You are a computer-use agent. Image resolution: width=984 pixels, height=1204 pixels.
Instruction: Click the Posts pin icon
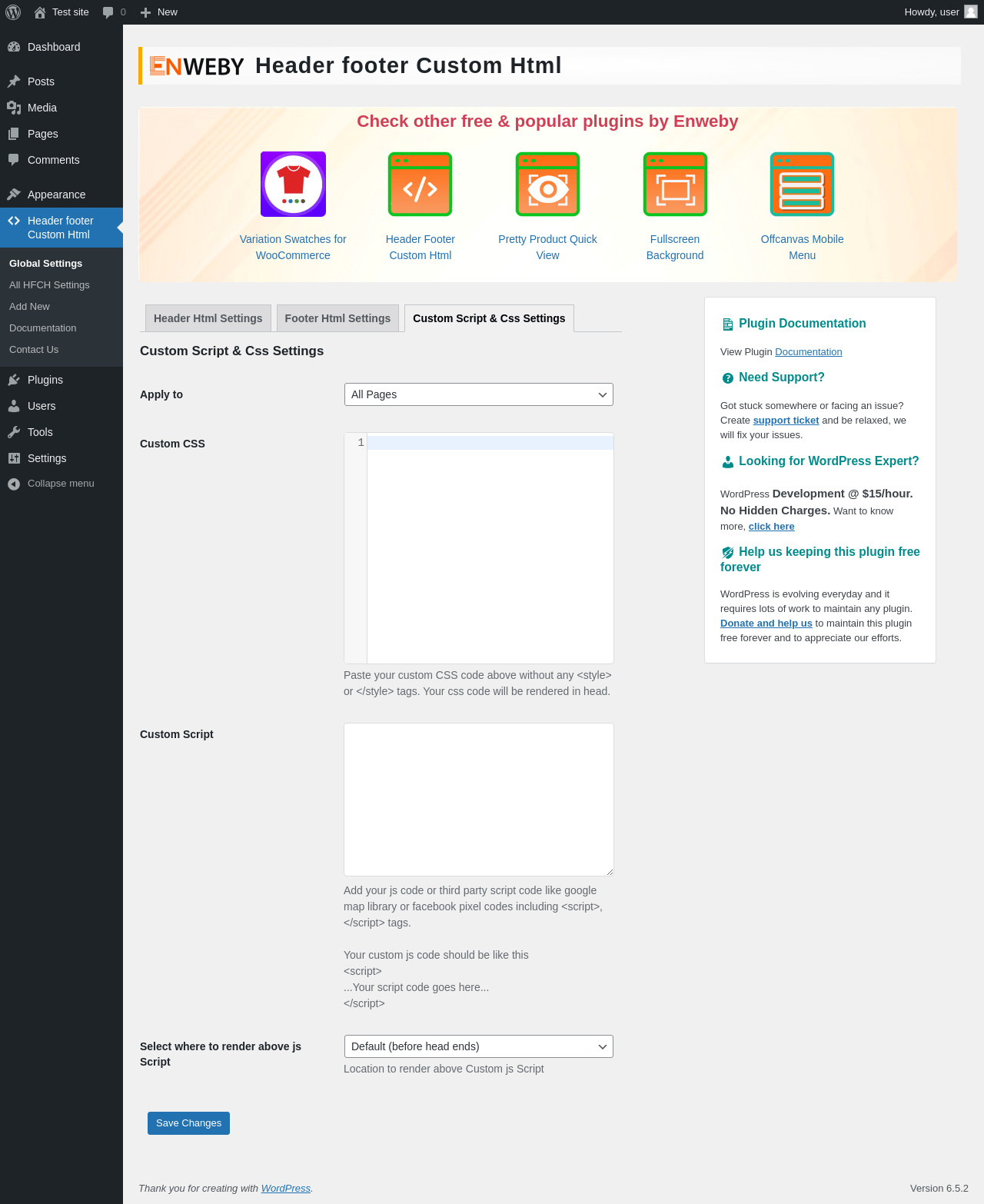pyautogui.click(x=14, y=81)
